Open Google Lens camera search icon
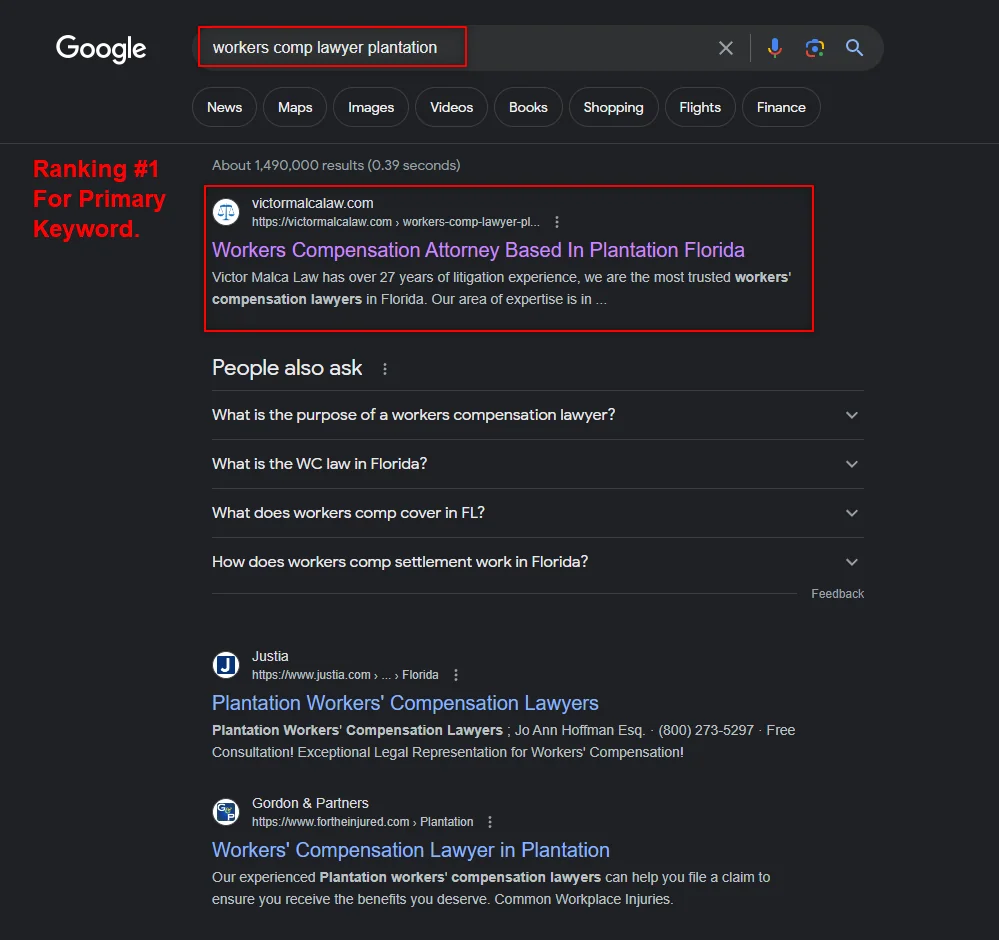The width and height of the screenshot is (999, 940). (815, 48)
